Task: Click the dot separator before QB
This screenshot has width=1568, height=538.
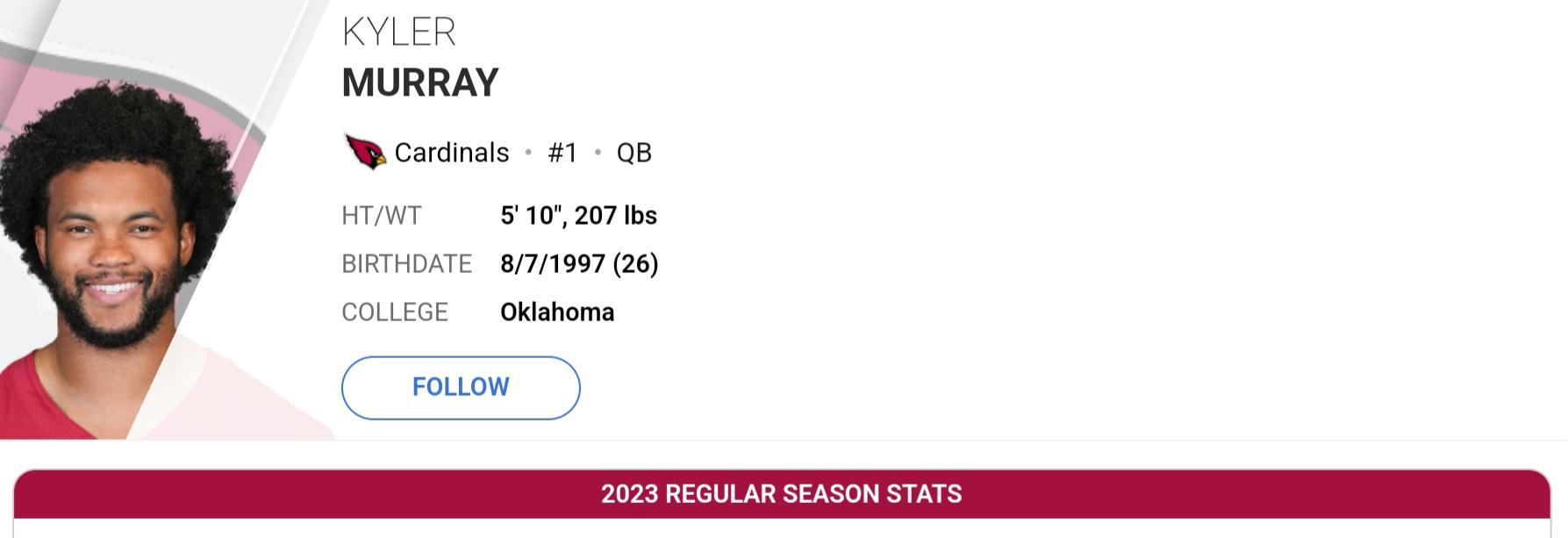Action: pos(598,153)
